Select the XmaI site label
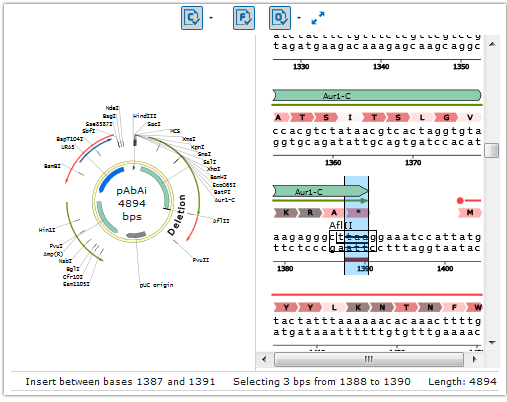507x402 pixels. [189, 139]
